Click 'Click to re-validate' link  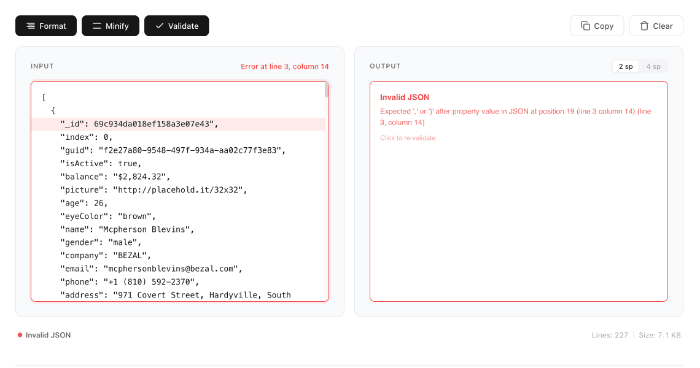(x=408, y=138)
